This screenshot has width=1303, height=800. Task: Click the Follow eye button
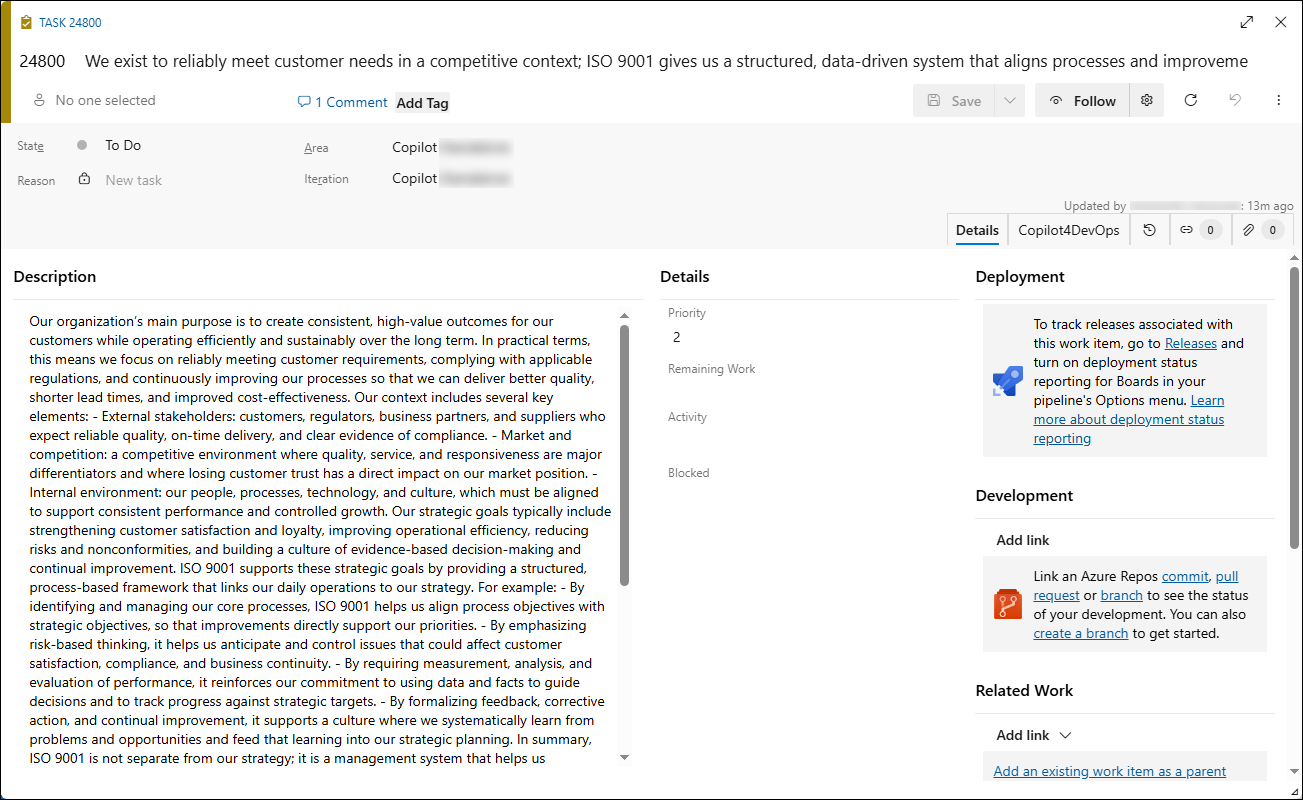[x=1082, y=100]
